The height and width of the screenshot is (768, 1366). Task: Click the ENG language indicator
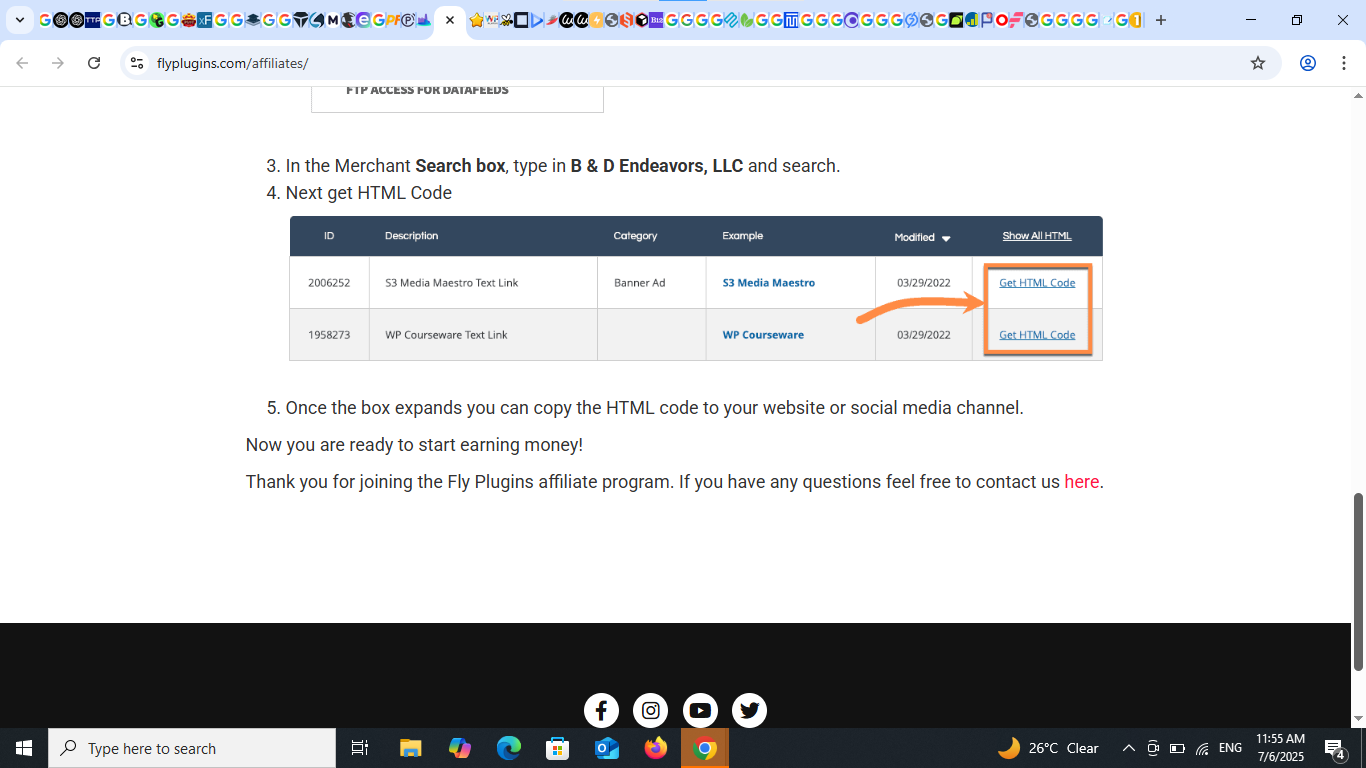pyautogui.click(x=1230, y=748)
